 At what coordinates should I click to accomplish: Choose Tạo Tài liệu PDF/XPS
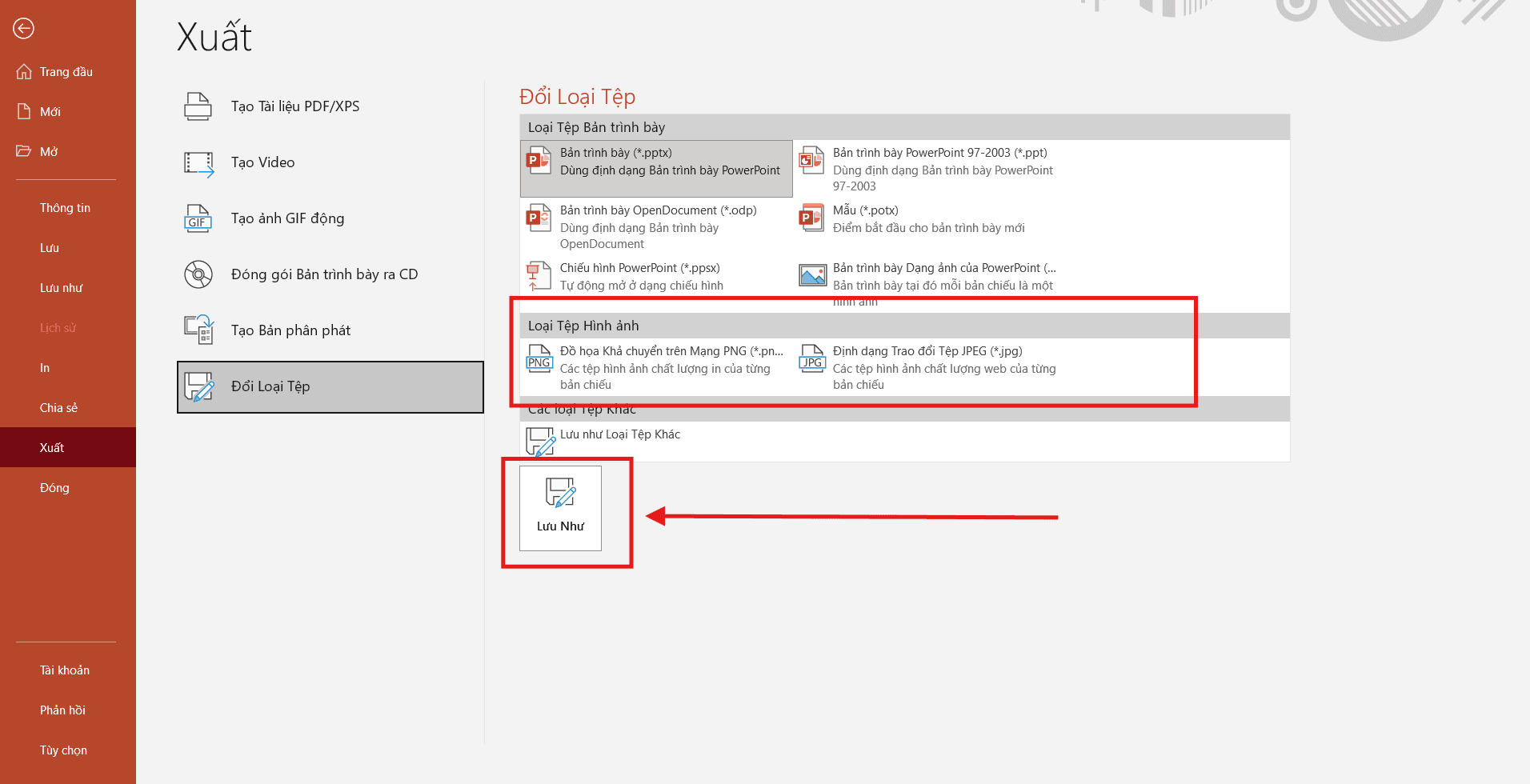(330, 106)
